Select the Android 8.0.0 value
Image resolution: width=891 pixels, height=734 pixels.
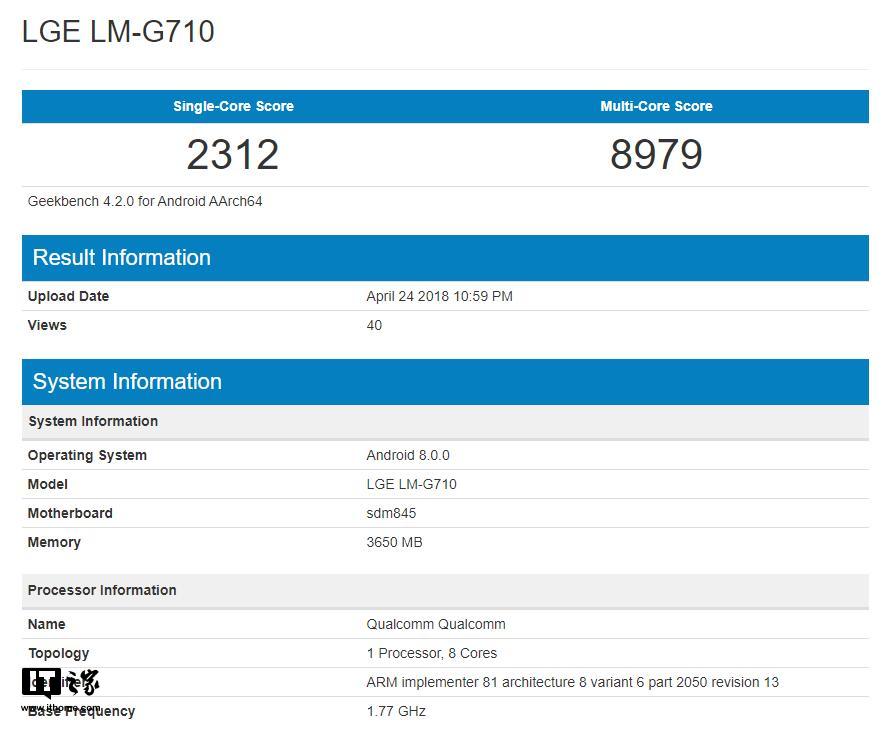(408, 455)
